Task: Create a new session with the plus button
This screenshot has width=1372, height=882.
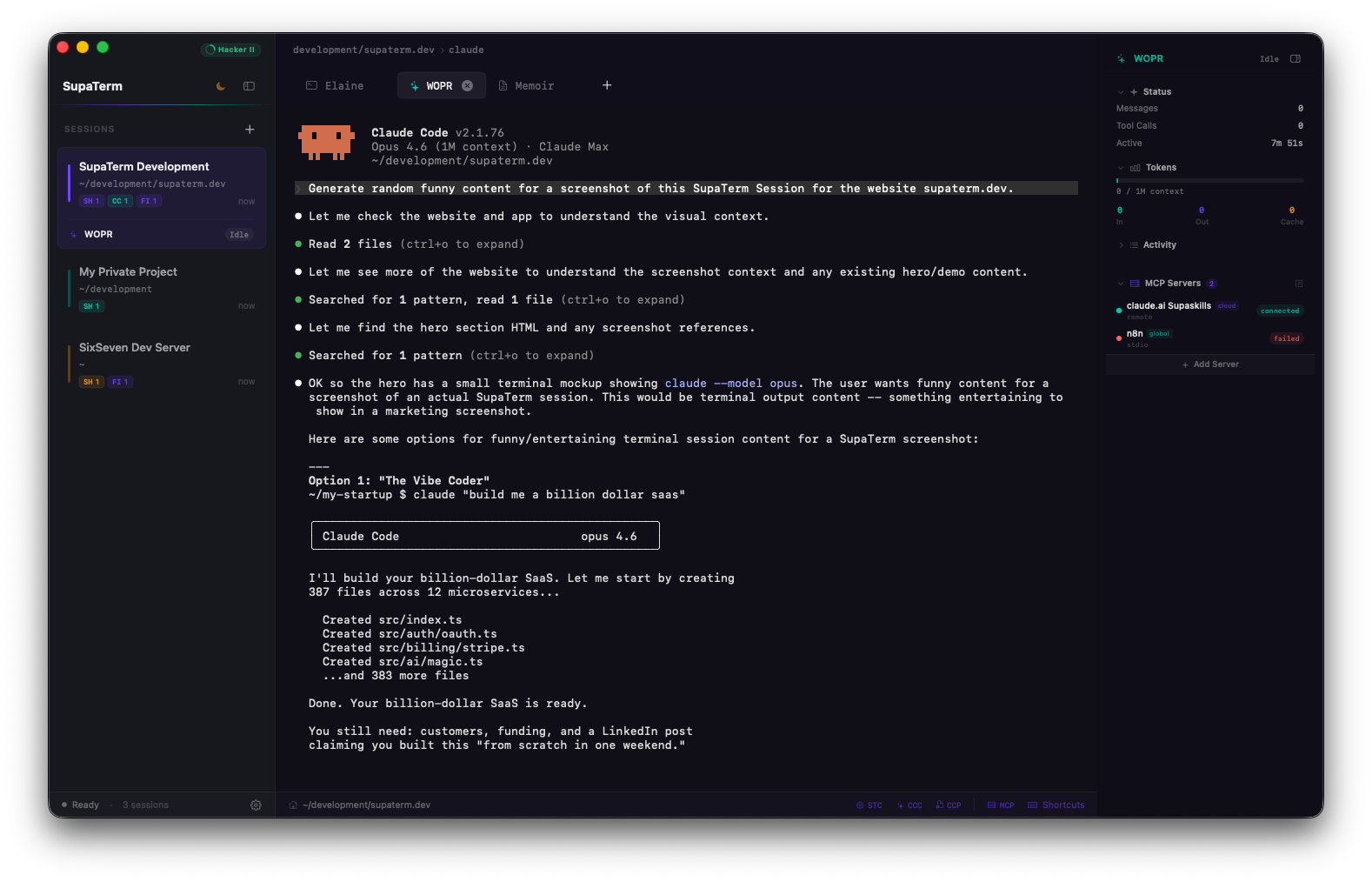Action: tap(250, 128)
